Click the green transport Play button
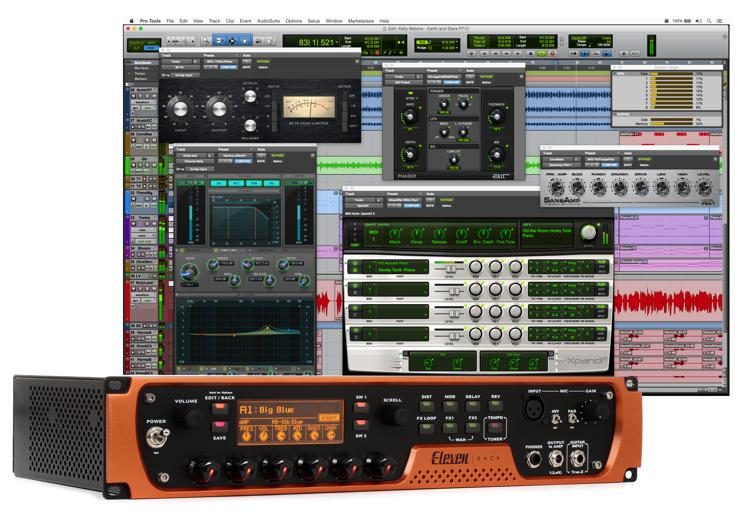This screenshot has height=526, width=750. (x=541, y=53)
